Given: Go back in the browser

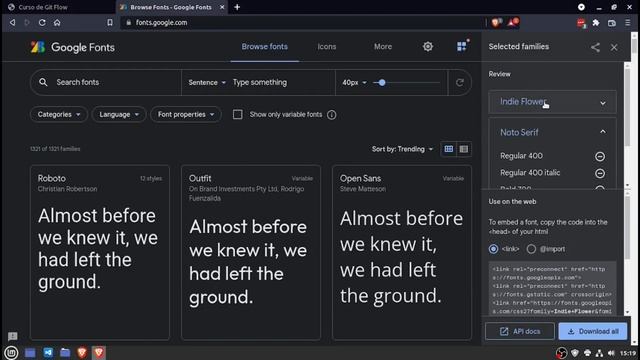Looking at the screenshot, I should point(12,22).
